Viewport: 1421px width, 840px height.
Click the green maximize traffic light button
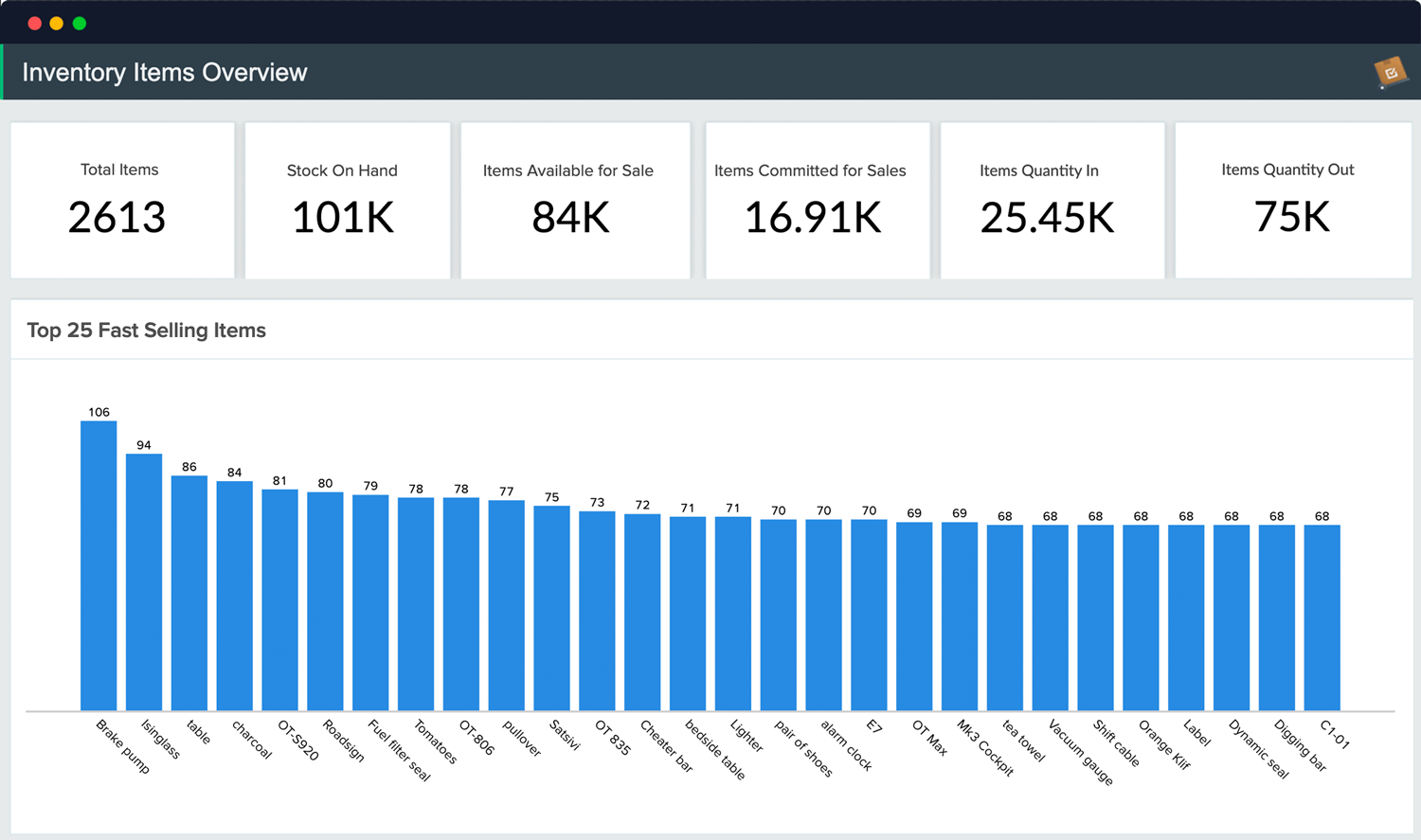click(80, 23)
